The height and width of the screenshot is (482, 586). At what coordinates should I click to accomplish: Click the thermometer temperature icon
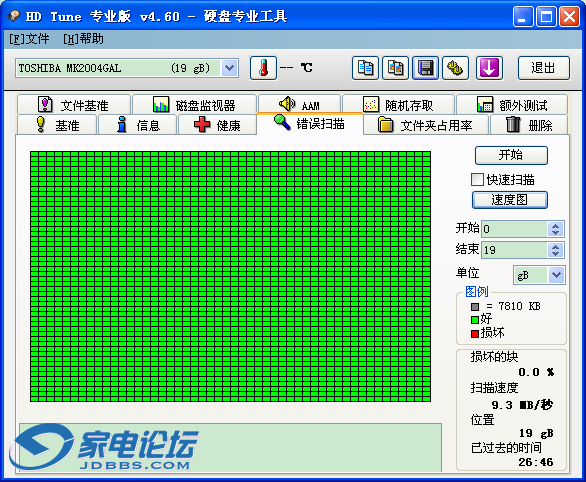[x=263, y=68]
